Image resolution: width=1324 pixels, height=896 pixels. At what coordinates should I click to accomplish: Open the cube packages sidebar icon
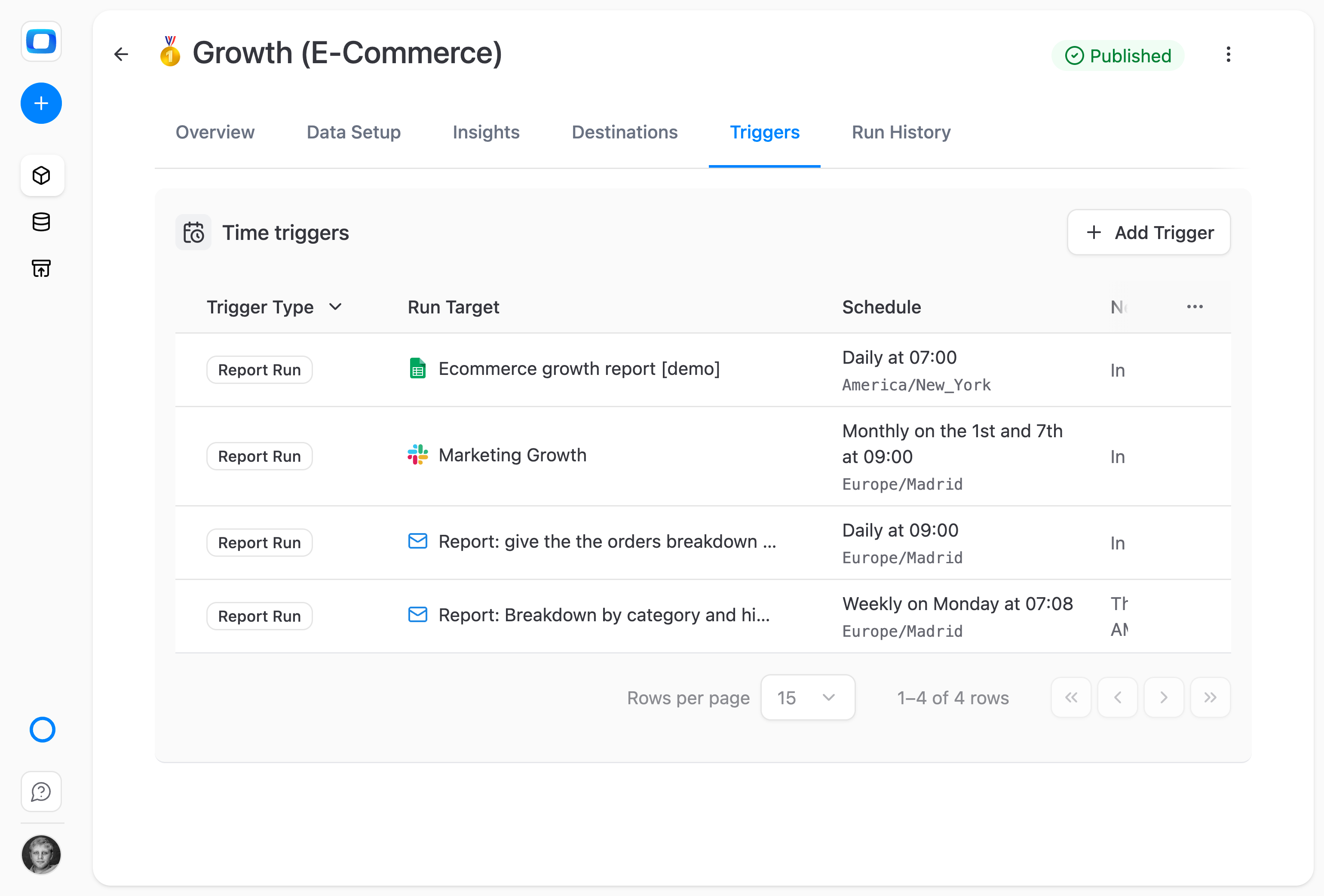42,175
